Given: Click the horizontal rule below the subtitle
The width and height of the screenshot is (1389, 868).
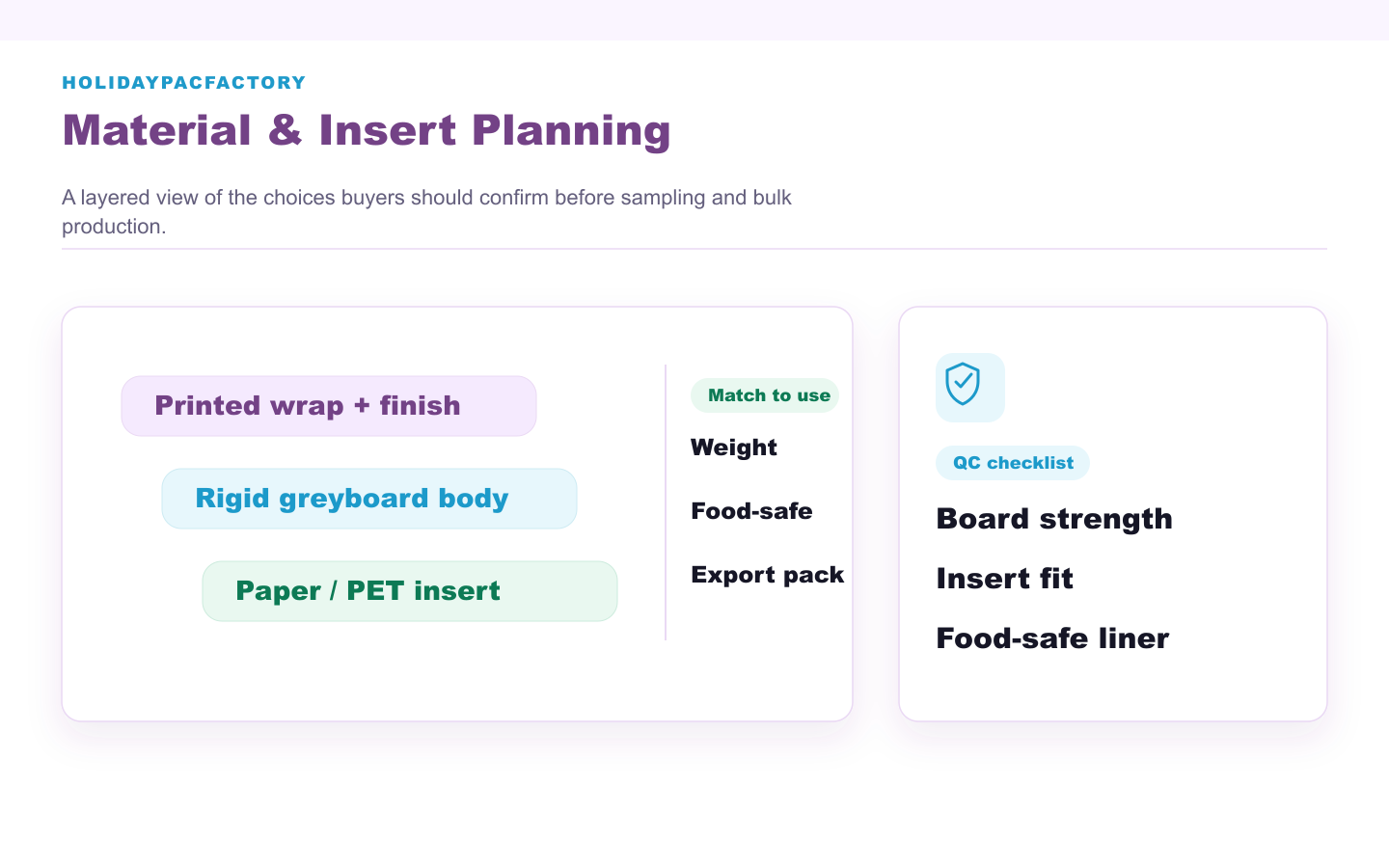Looking at the screenshot, I should coord(694,249).
